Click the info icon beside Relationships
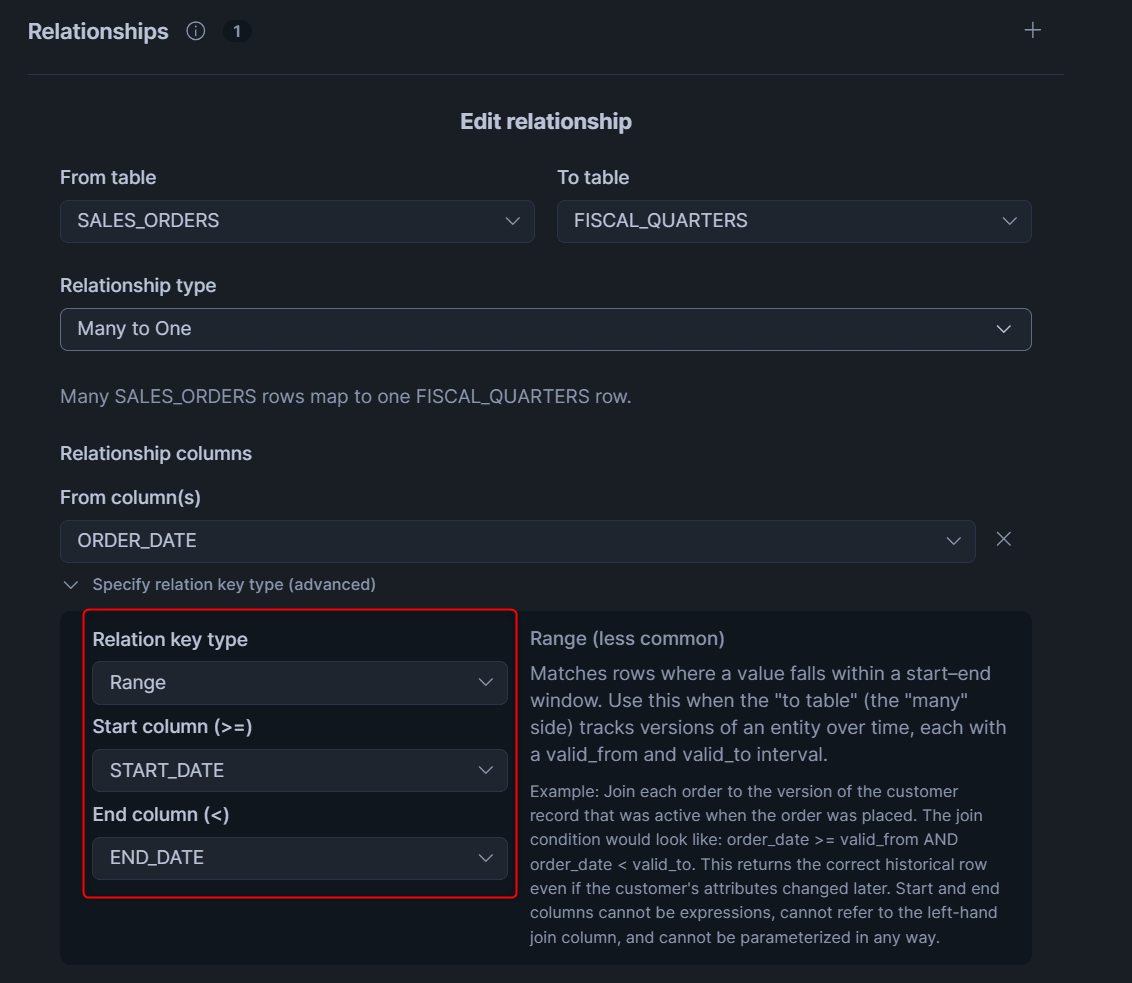This screenshot has height=983, width=1132. 196,31
